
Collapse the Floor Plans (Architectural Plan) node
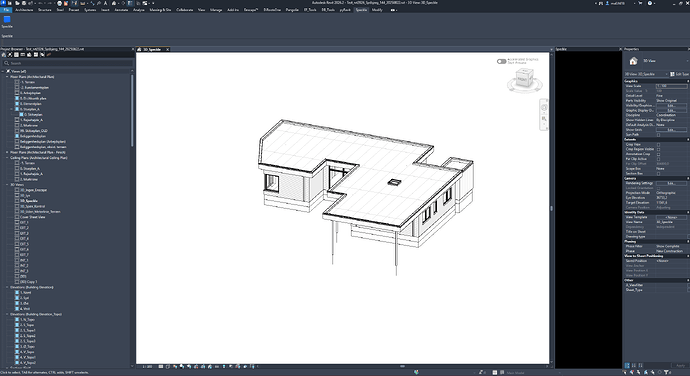pos(7,77)
